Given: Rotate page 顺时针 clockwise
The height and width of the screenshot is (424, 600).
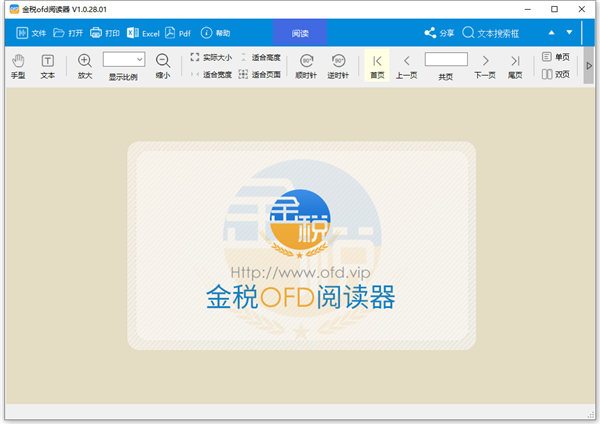Looking at the screenshot, I should 306,66.
